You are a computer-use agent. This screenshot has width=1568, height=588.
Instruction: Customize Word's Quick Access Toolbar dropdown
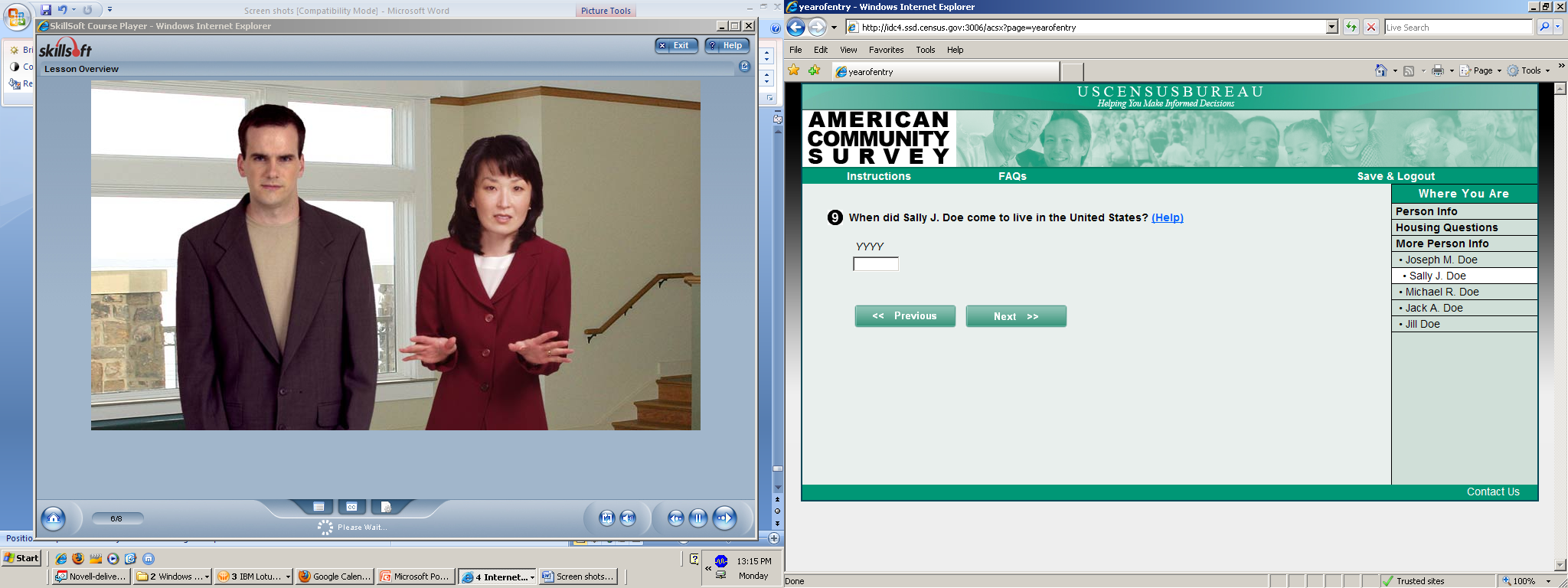coord(109,10)
